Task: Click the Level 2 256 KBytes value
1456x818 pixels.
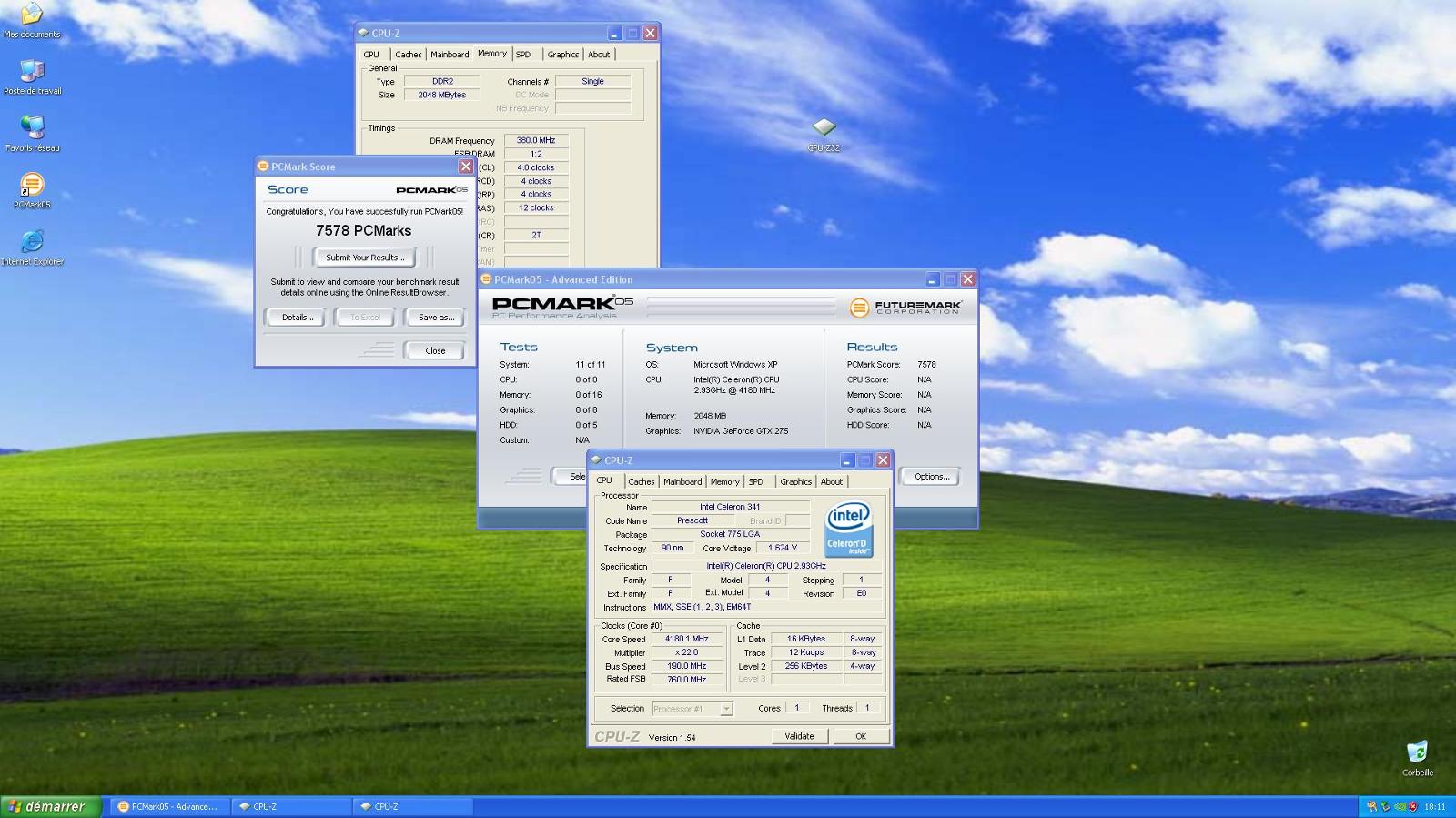Action: click(x=806, y=666)
